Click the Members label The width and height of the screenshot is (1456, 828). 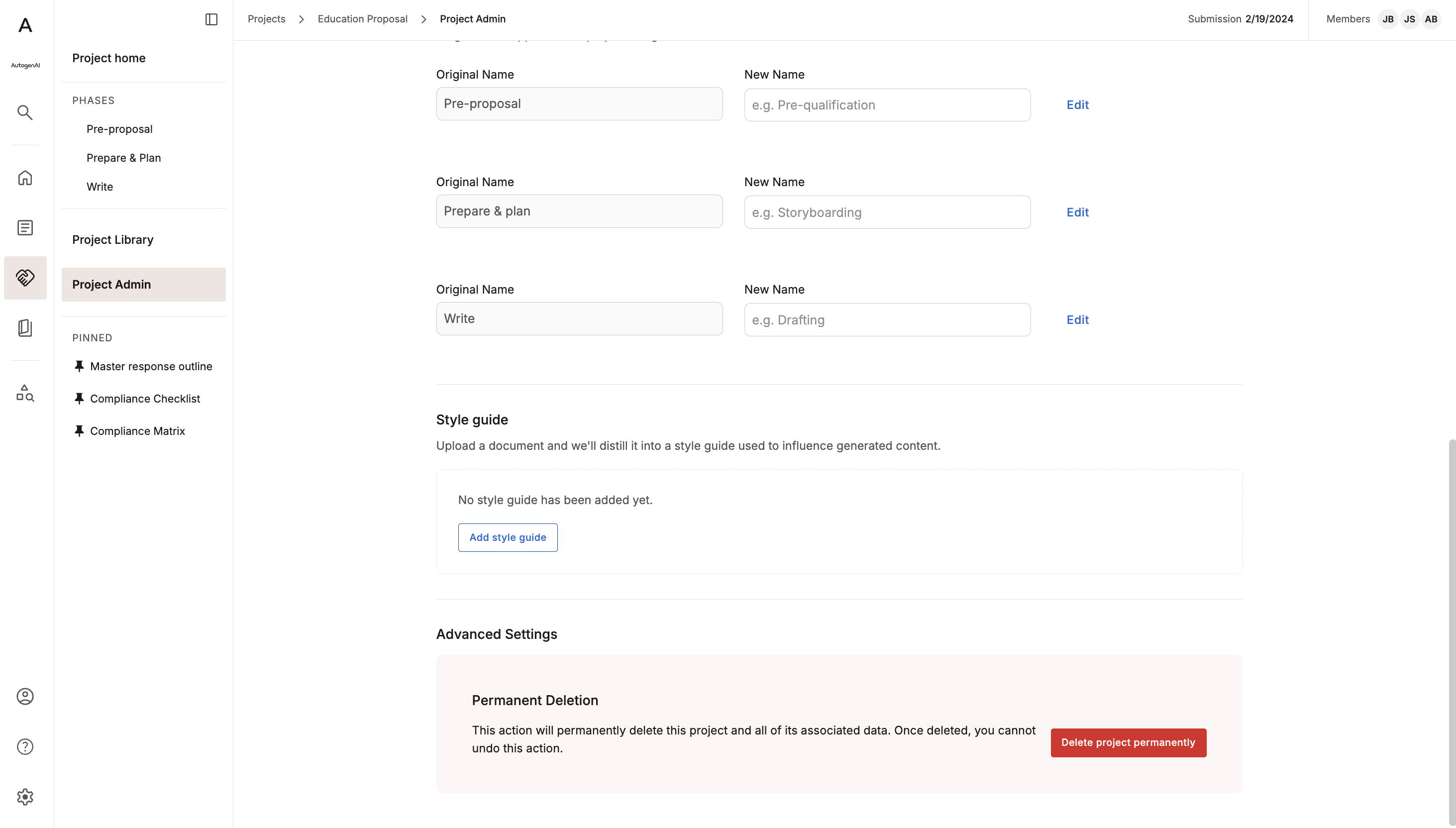pos(1348,19)
